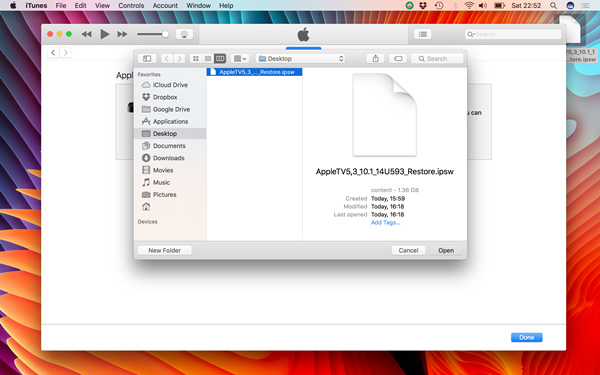This screenshot has width=600, height=375.
Task: Open the View menu
Action: (102, 5)
